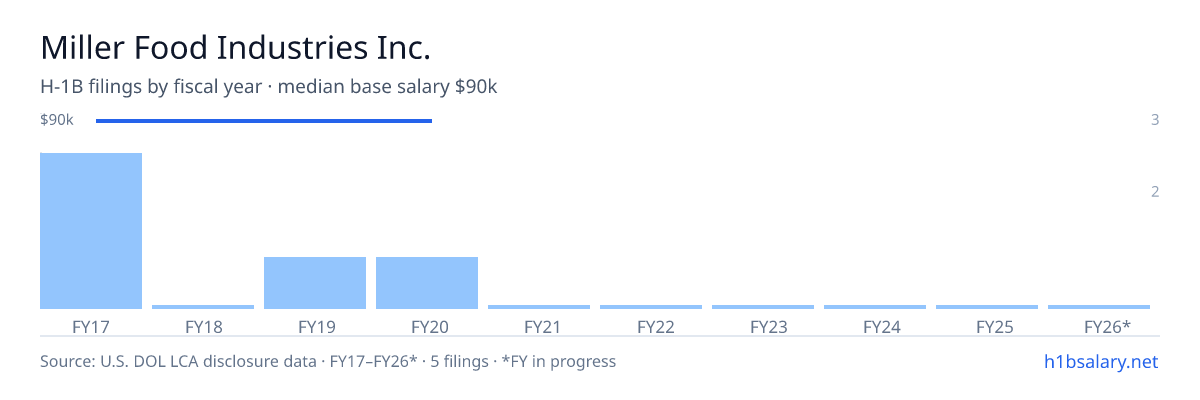1200x400 pixels.
Task: Click the FY22 bar stub
Action: (651, 307)
